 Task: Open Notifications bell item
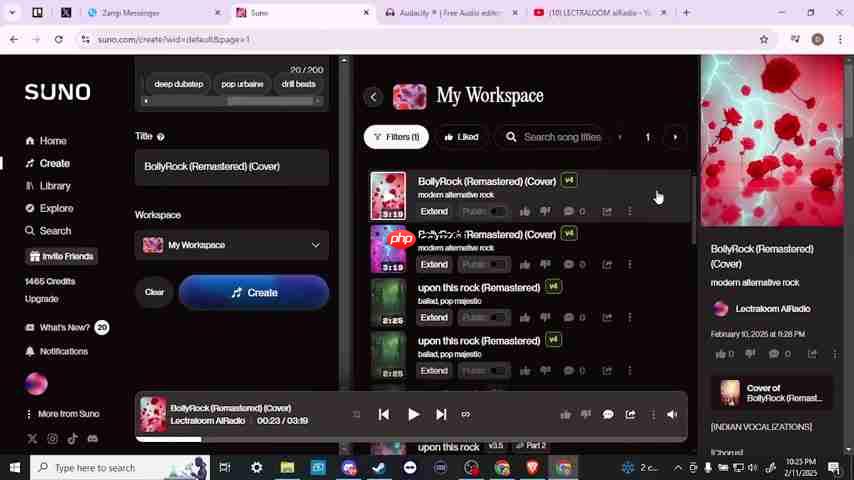[x=57, y=351]
